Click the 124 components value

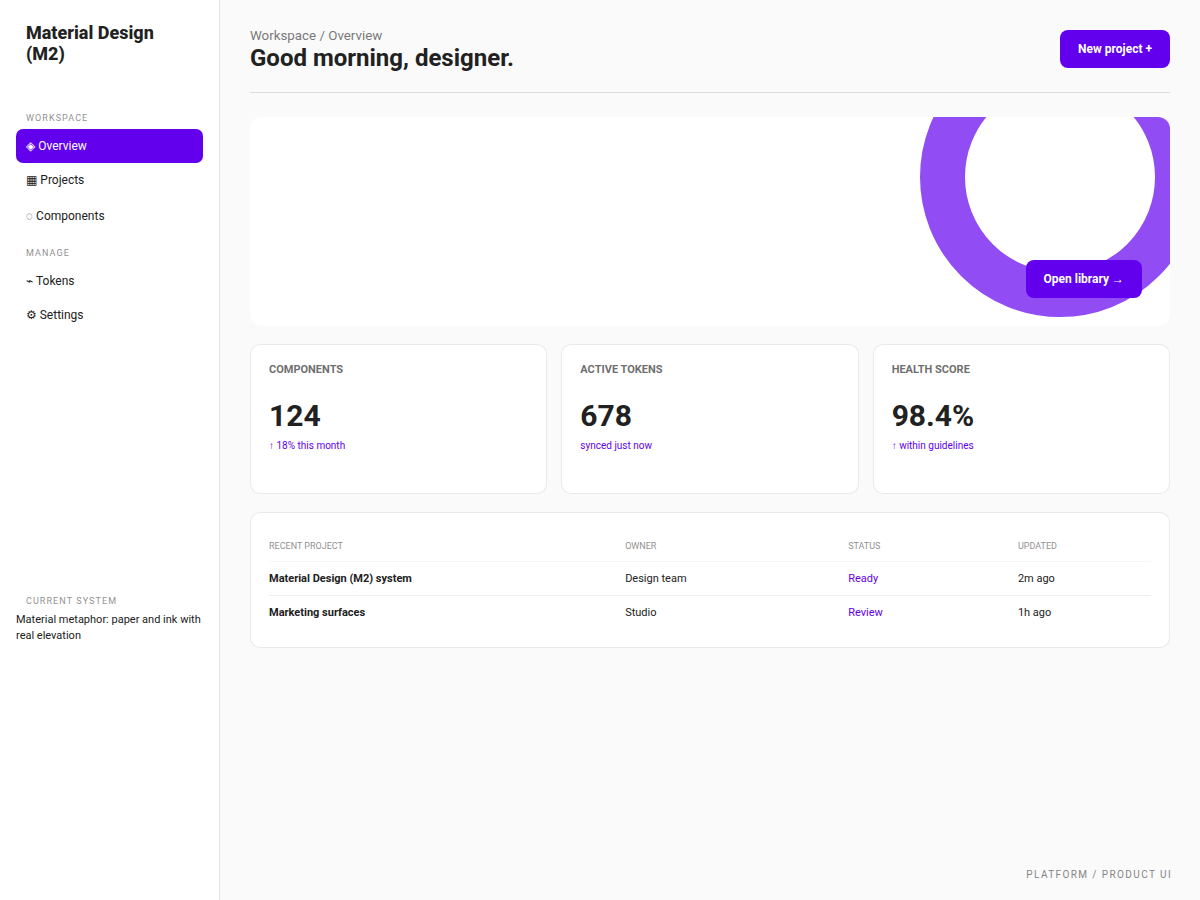coord(295,416)
